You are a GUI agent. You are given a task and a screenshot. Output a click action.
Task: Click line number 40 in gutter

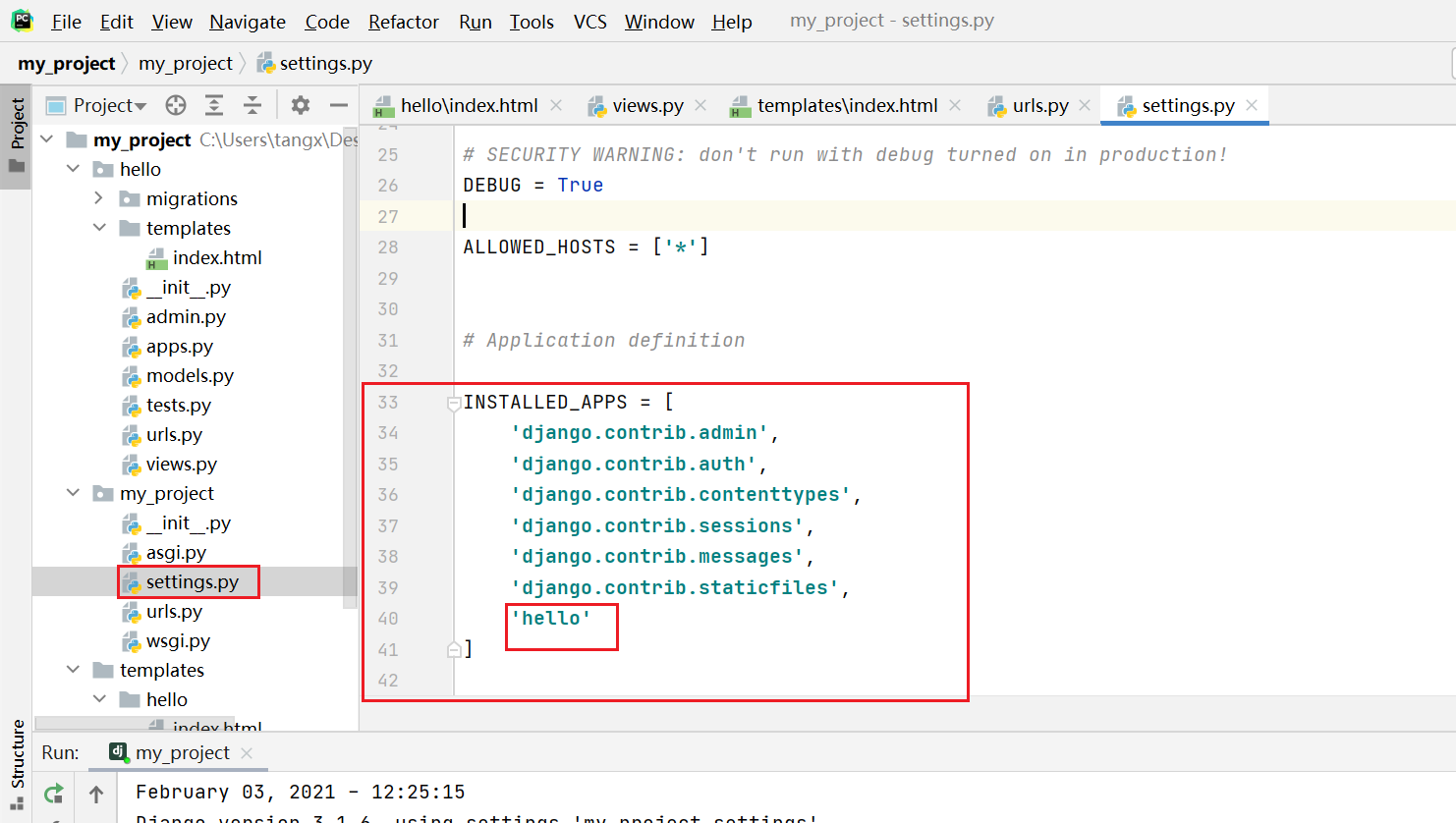(388, 619)
